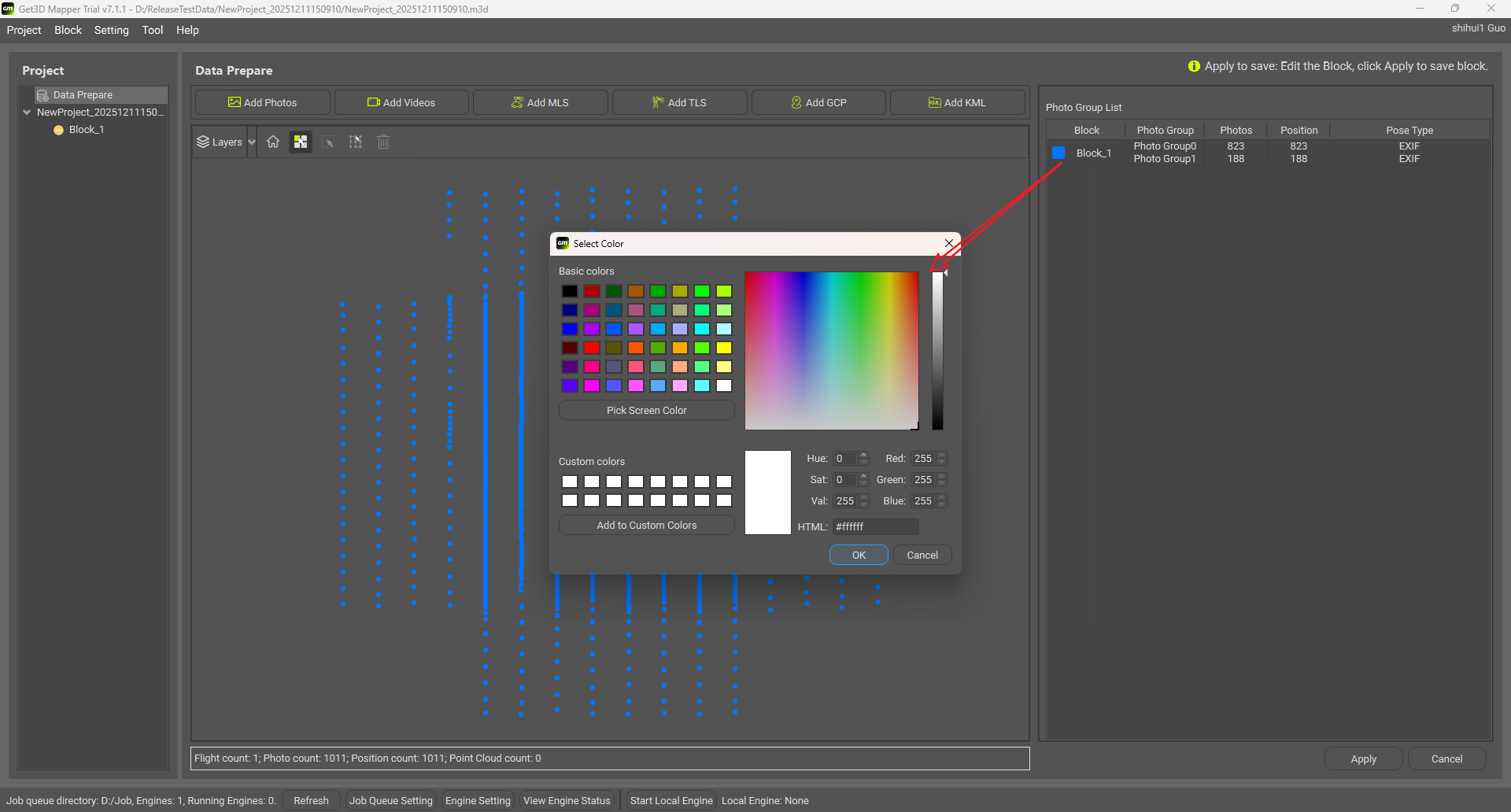This screenshot has width=1511, height=812.
Task: Click Add MLS with car icon
Action: 540,102
